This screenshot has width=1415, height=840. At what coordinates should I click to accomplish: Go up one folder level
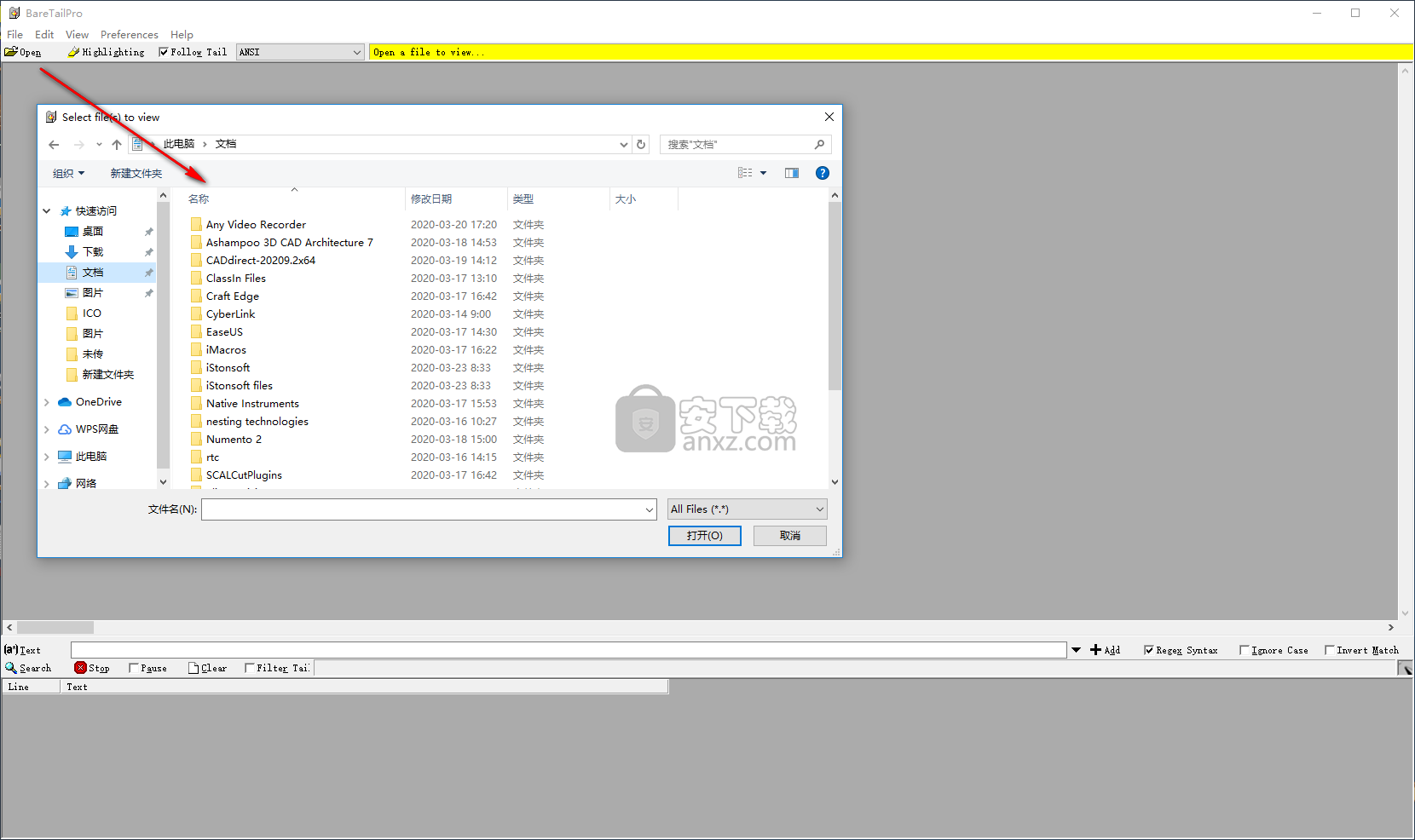[117, 145]
